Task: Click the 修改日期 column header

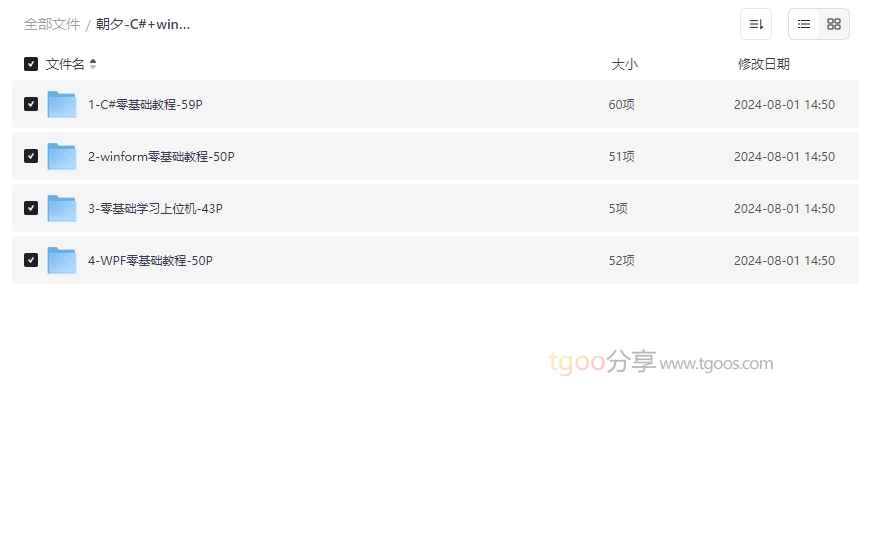Action: pos(764,65)
